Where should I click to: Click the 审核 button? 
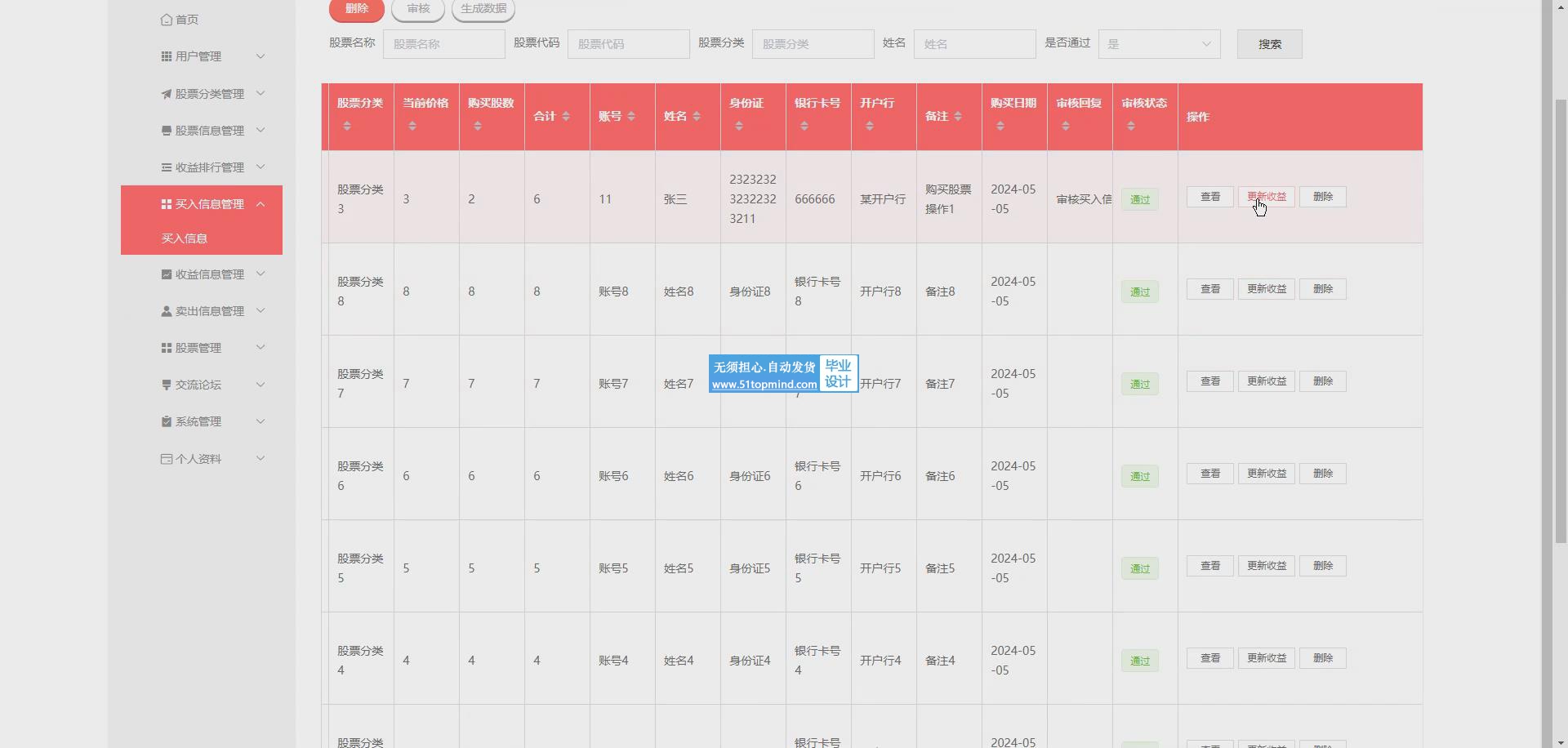[x=418, y=9]
